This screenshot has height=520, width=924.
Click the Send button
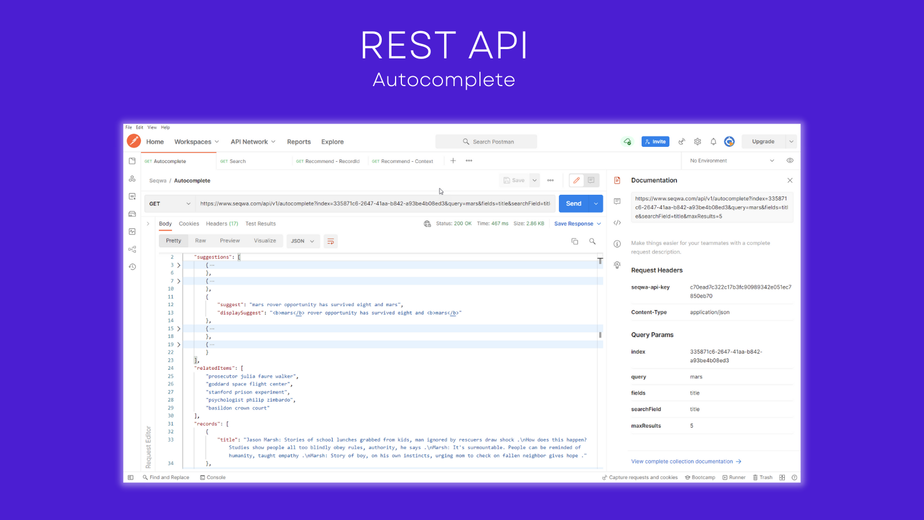click(573, 203)
